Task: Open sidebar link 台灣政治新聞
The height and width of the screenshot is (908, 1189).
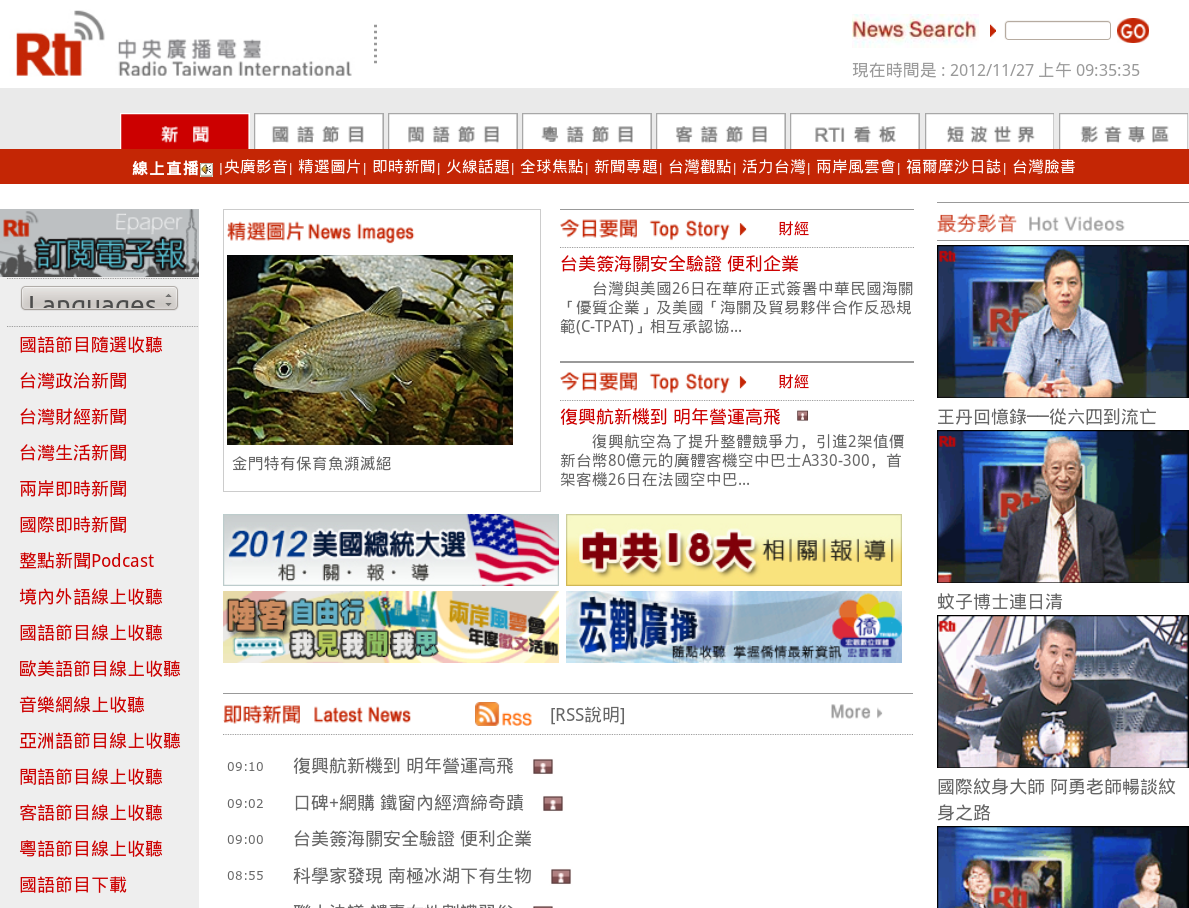Action: pos(74,381)
